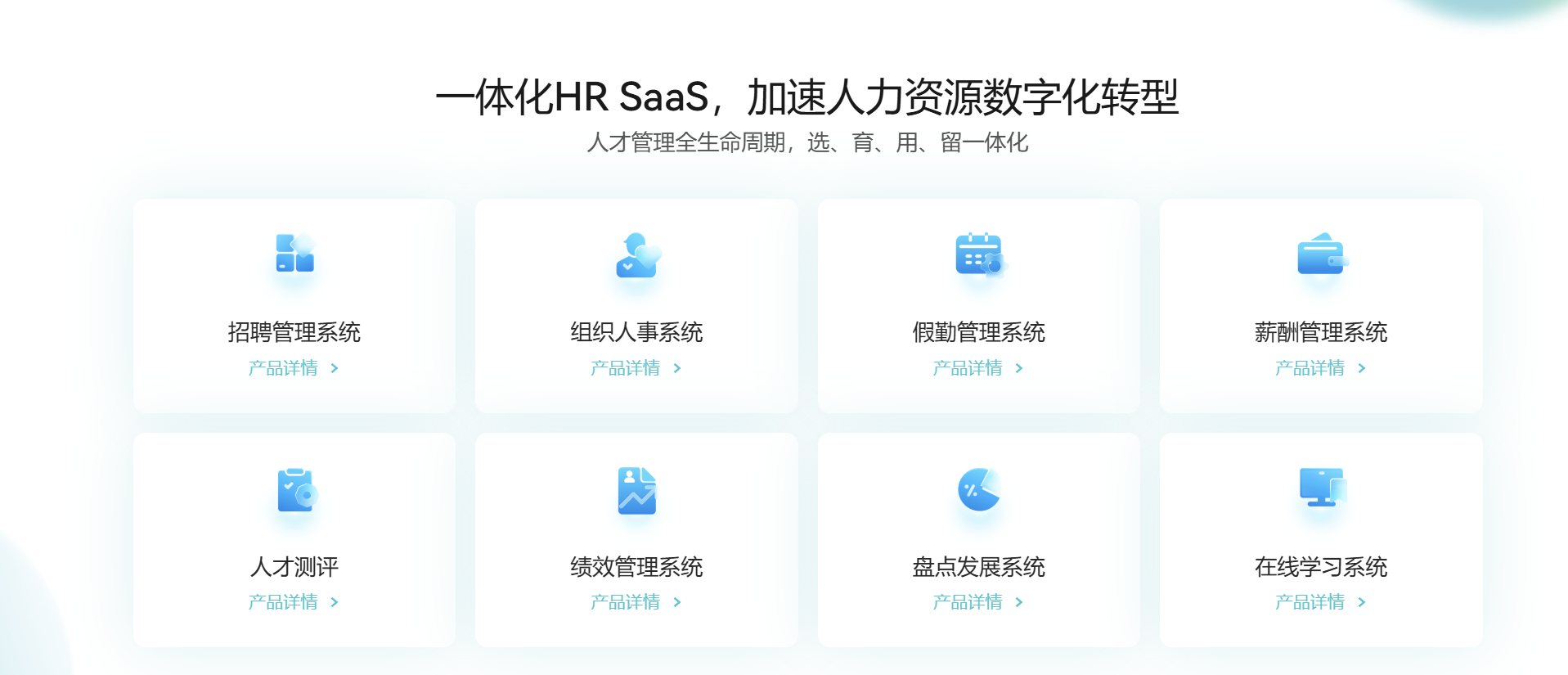The image size is (1568, 675).
Task: Click the 在线学习系统 monitor icon
Action: click(x=1323, y=488)
